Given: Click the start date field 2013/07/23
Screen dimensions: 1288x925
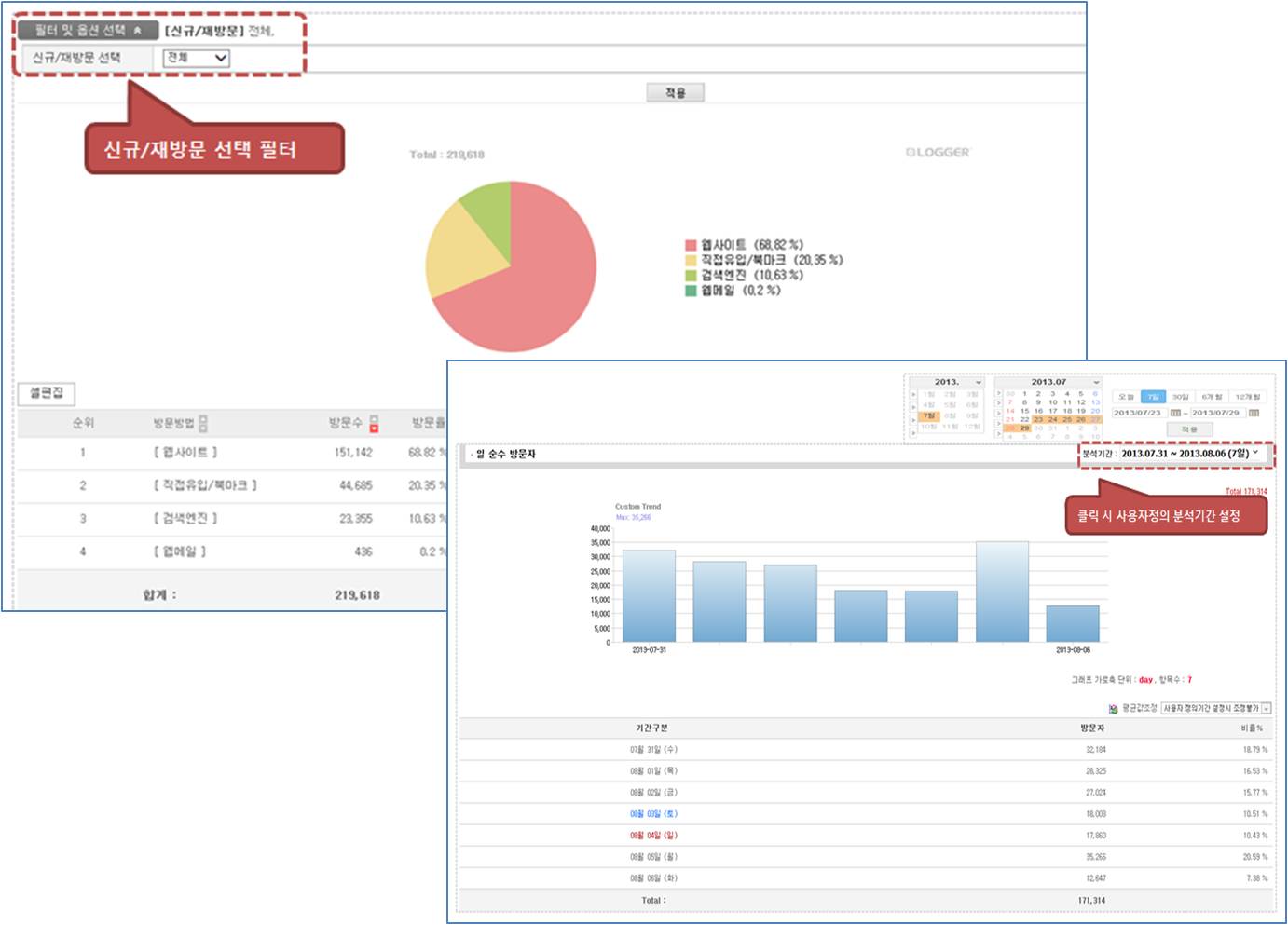Looking at the screenshot, I should tap(1137, 413).
